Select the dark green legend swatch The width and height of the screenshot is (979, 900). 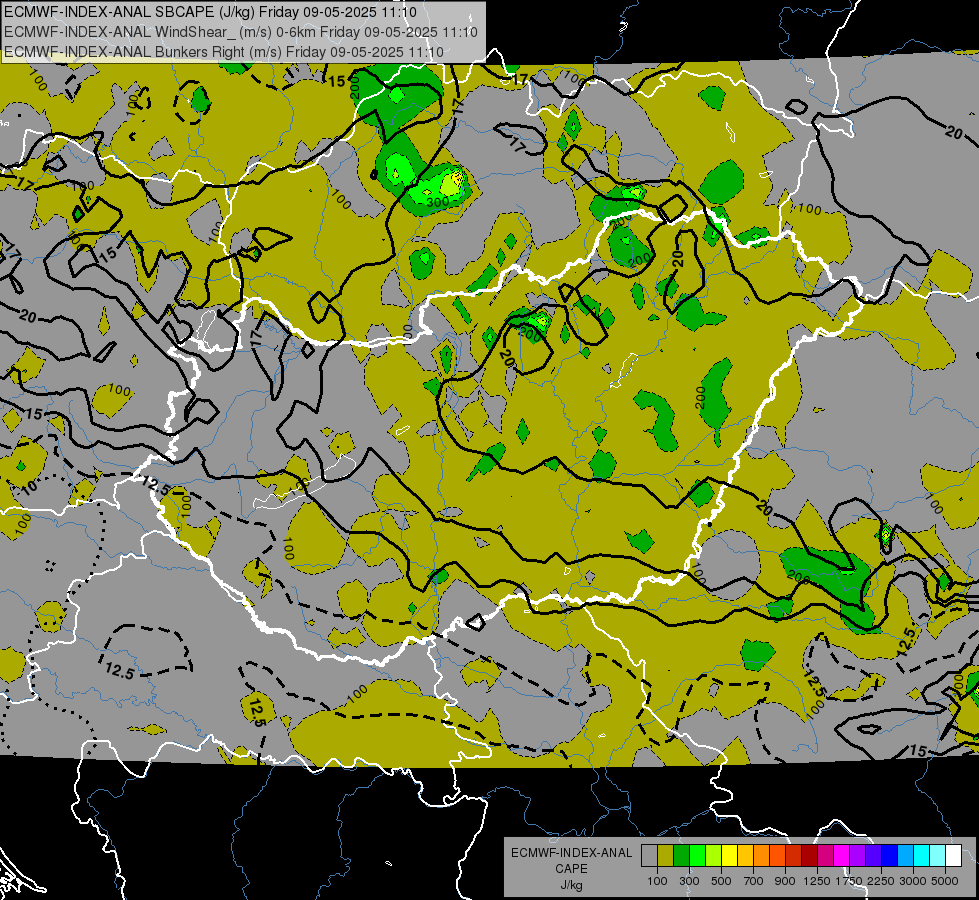(682, 855)
